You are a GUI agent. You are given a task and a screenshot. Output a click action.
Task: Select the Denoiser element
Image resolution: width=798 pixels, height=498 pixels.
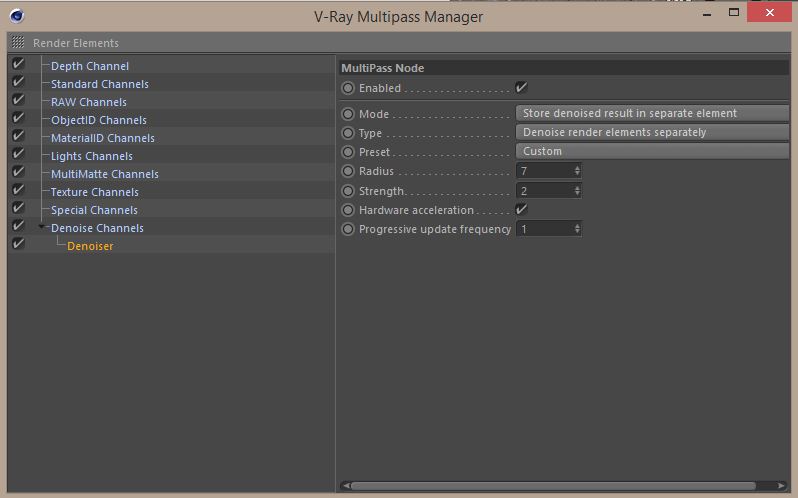(90, 246)
